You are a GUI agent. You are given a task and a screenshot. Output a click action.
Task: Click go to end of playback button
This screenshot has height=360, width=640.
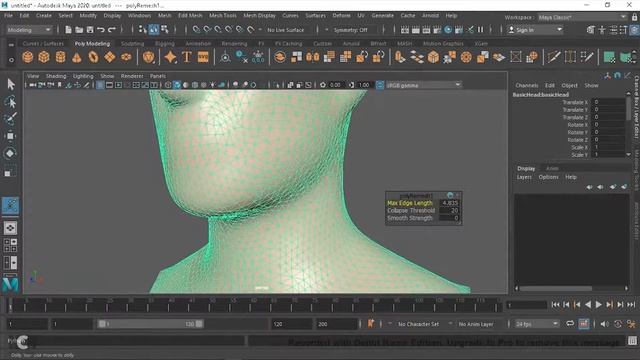[x=631, y=304]
